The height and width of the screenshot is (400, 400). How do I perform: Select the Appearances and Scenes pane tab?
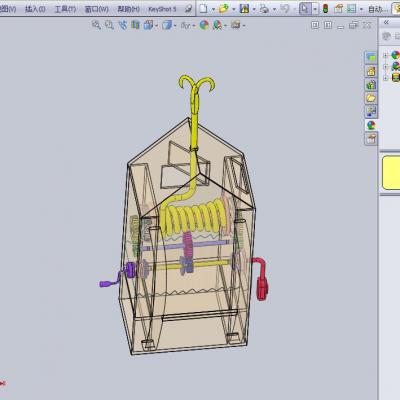tap(371, 125)
